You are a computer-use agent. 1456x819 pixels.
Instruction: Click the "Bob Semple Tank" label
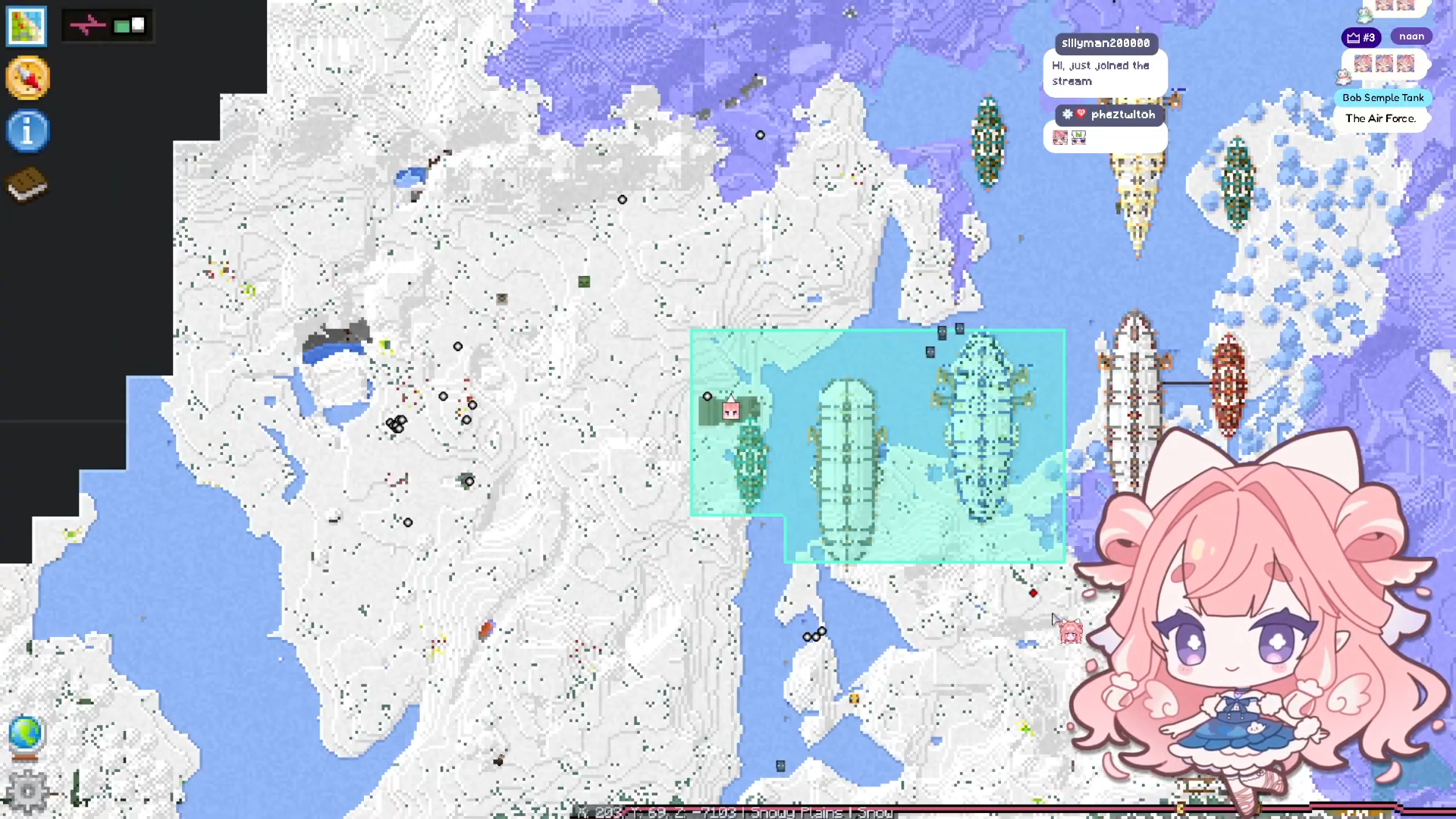(x=1382, y=98)
